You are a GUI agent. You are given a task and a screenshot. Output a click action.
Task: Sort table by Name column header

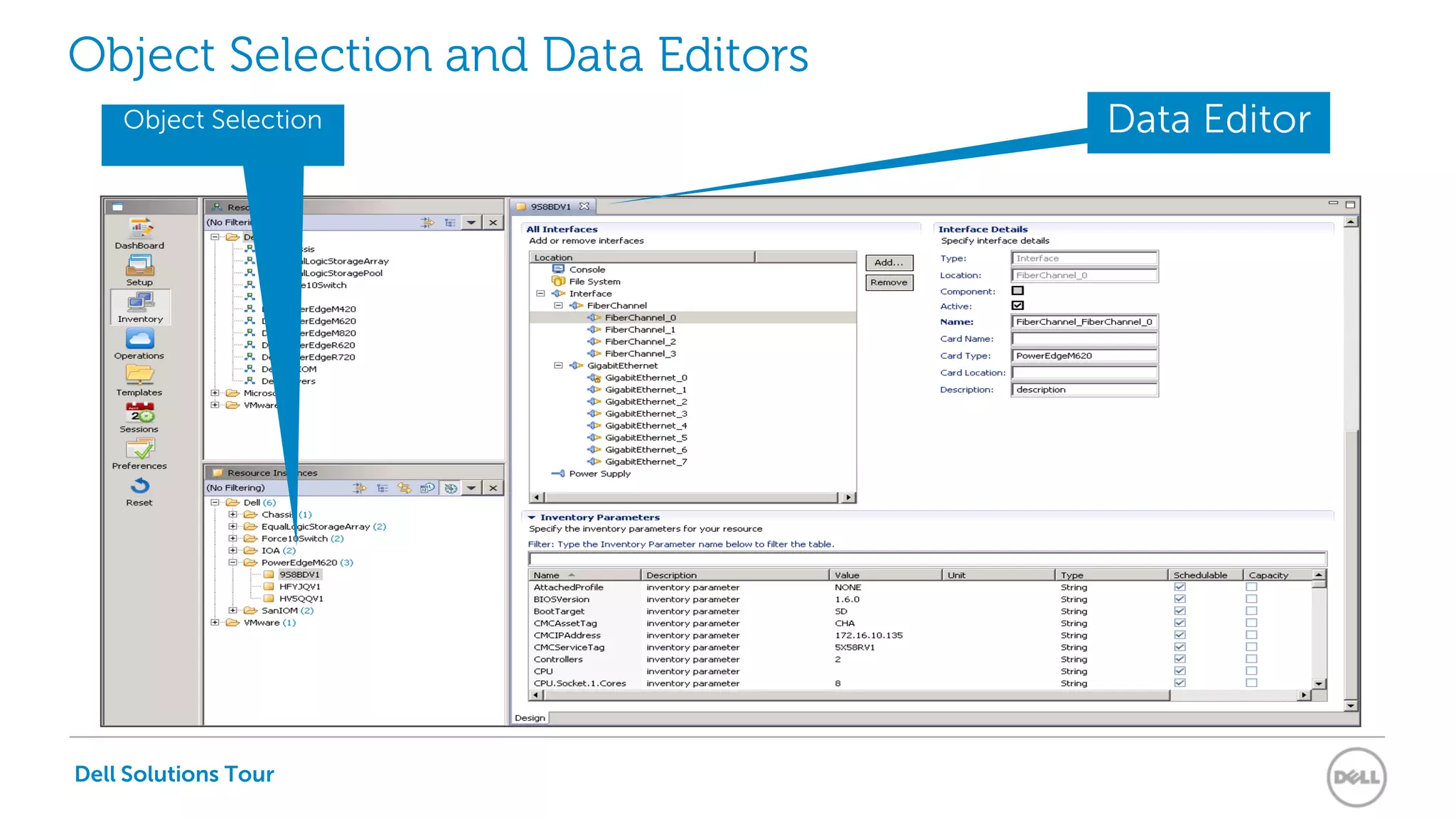(x=584, y=575)
